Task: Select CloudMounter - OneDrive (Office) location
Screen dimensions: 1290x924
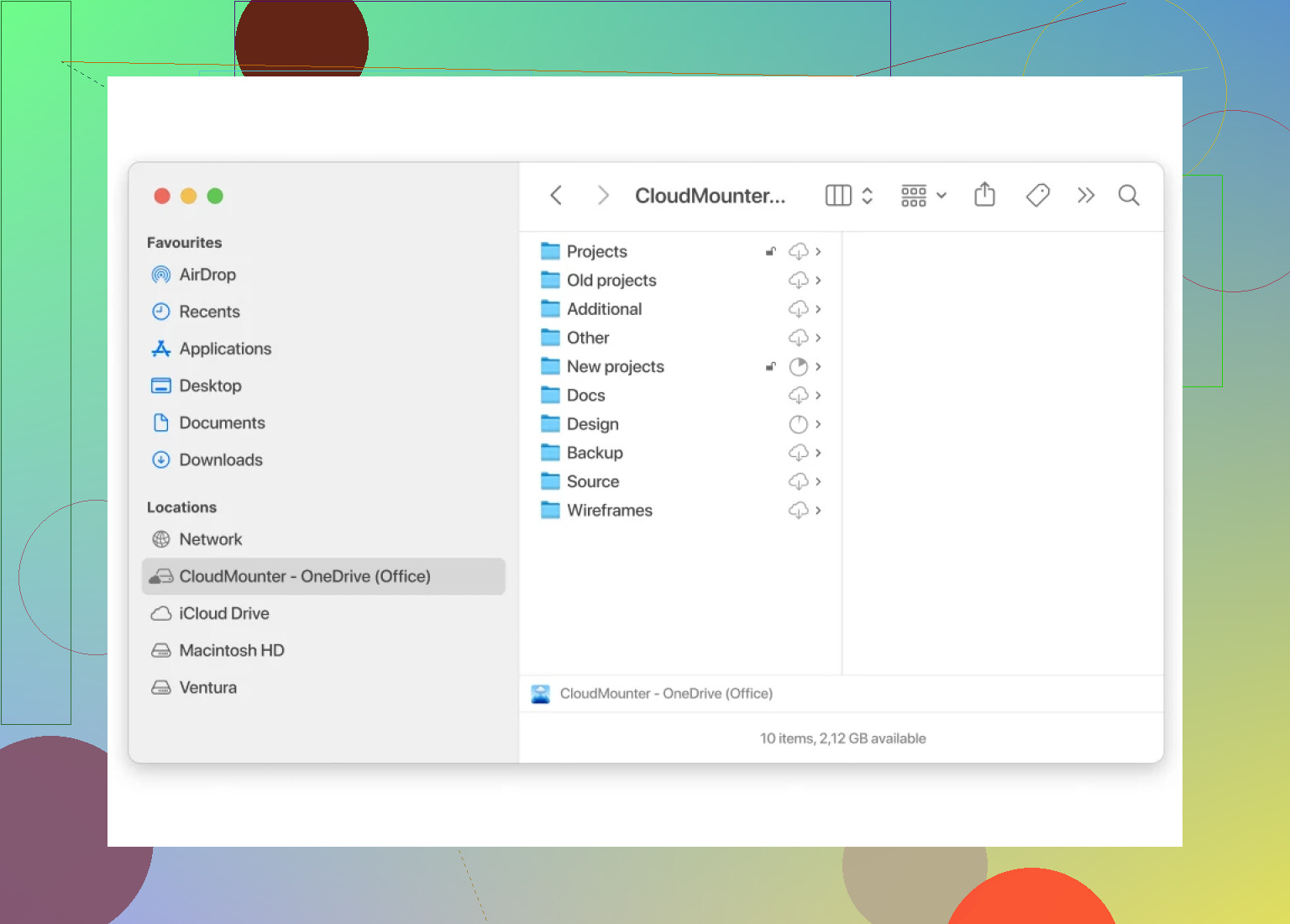Action: coord(323,576)
